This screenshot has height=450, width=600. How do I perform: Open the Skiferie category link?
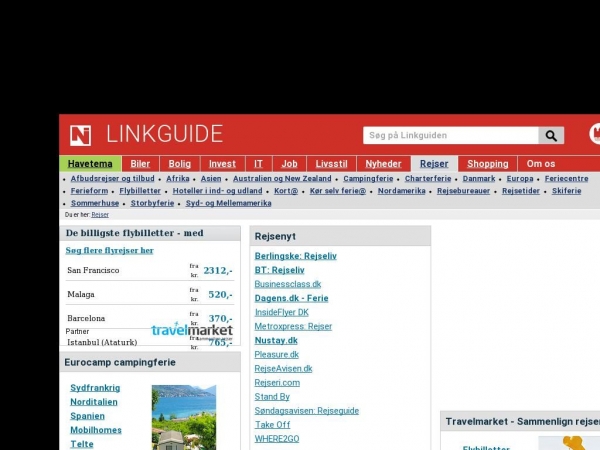pyautogui.click(x=566, y=191)
